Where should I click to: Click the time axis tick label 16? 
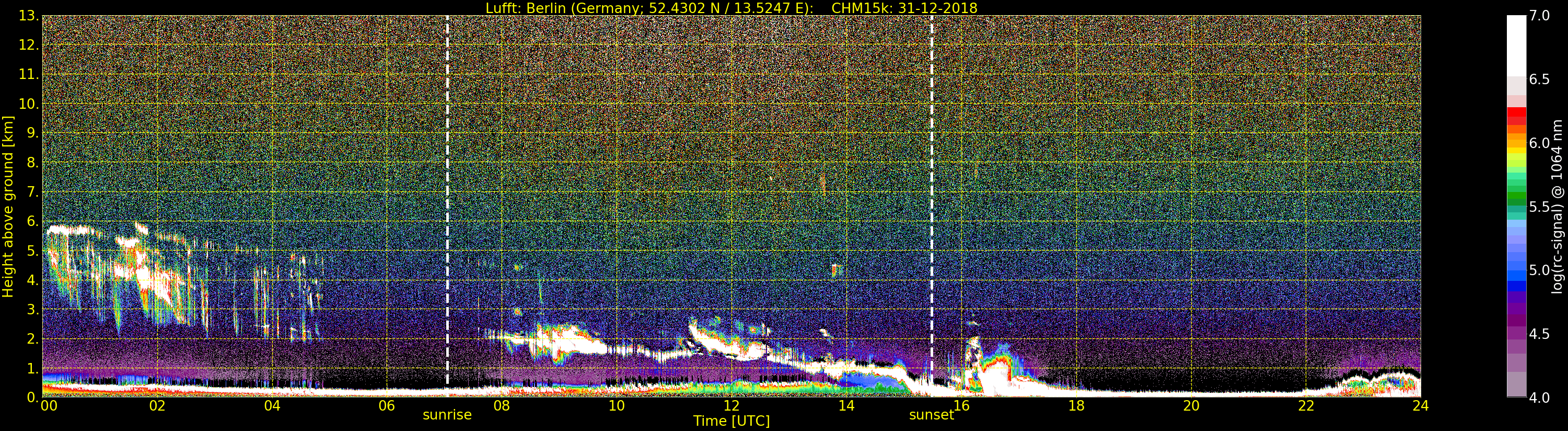point(961,406)
